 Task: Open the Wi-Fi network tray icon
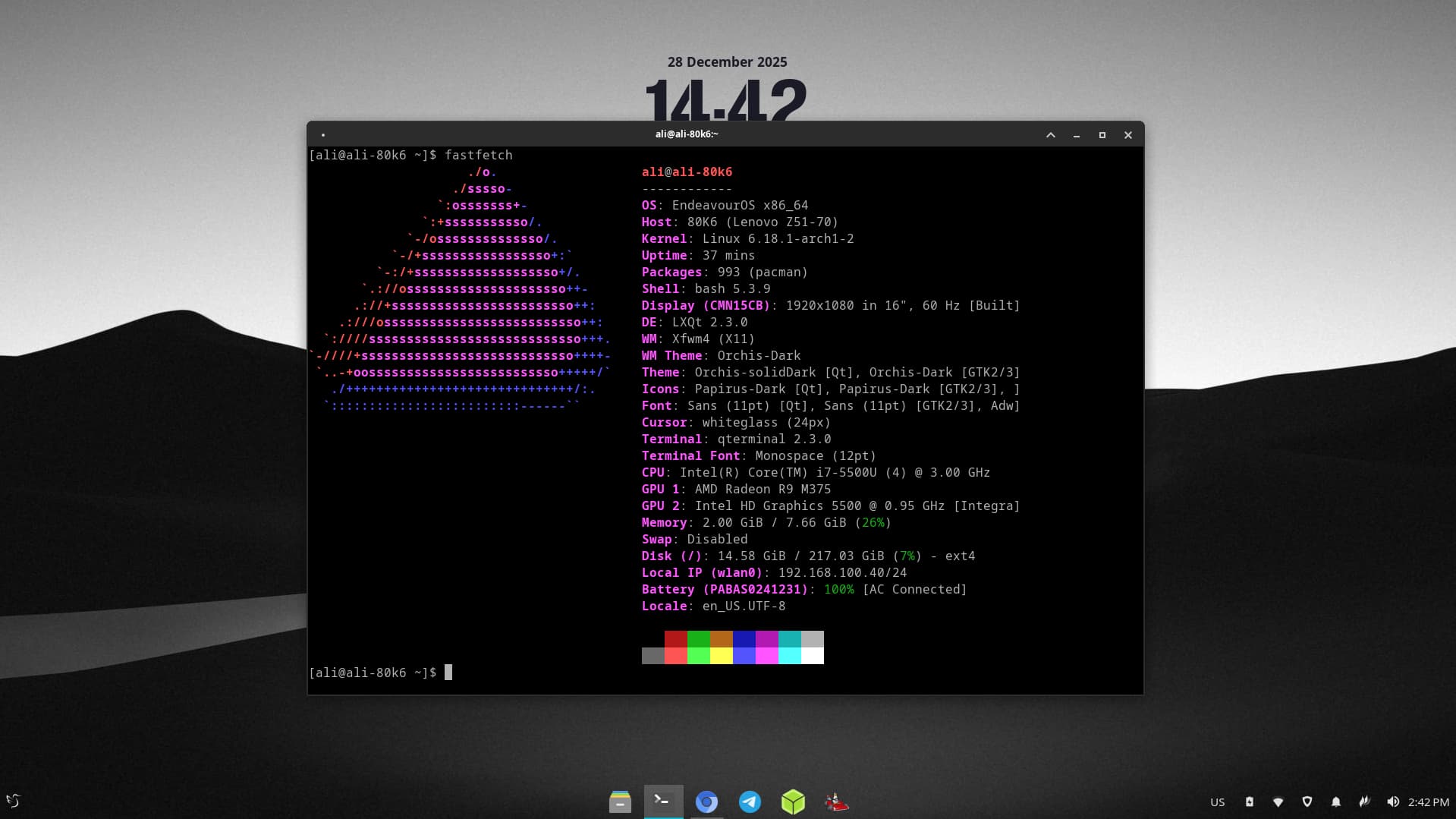[x=1278, y=802]
